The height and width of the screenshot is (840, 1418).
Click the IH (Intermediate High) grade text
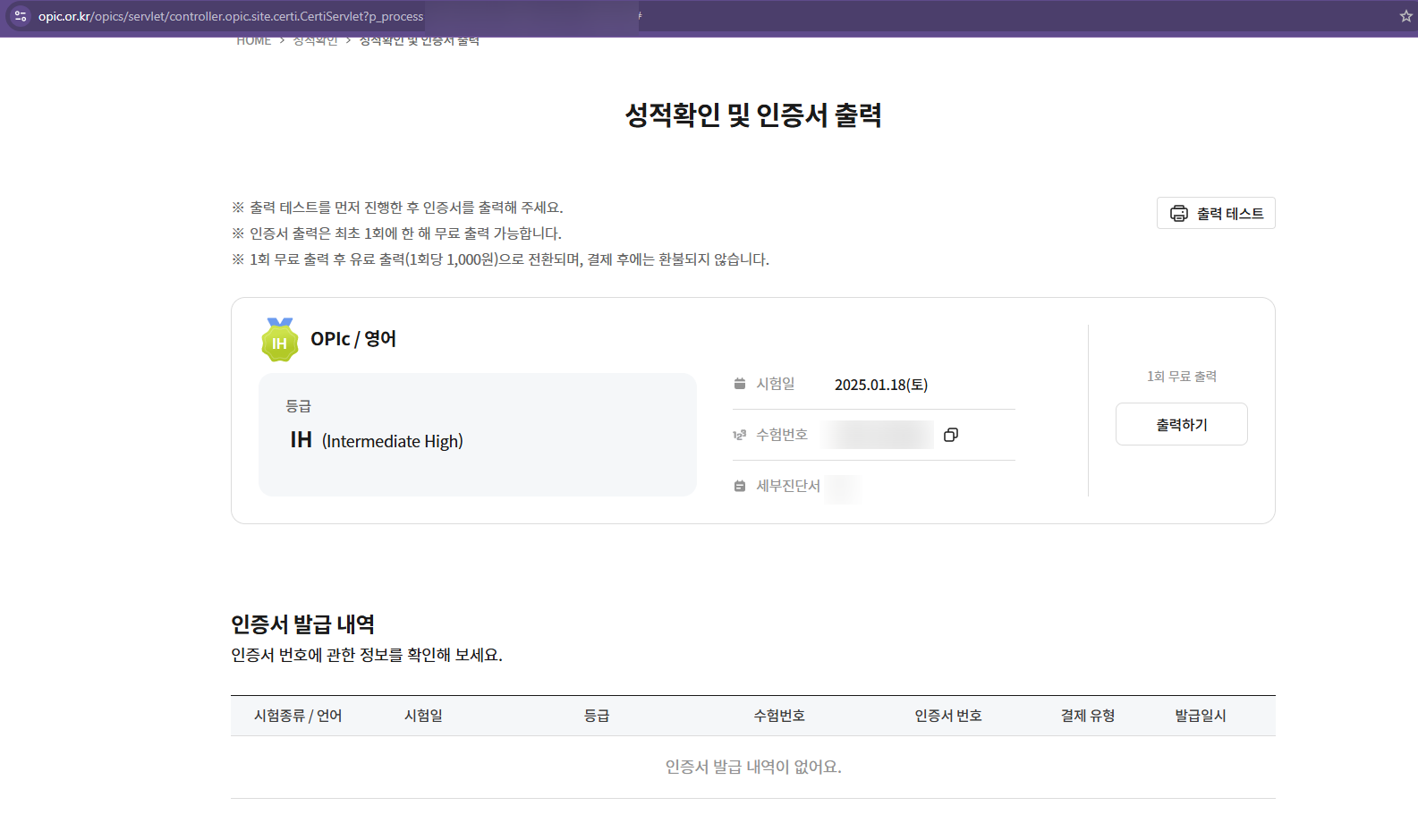(377, 440)
